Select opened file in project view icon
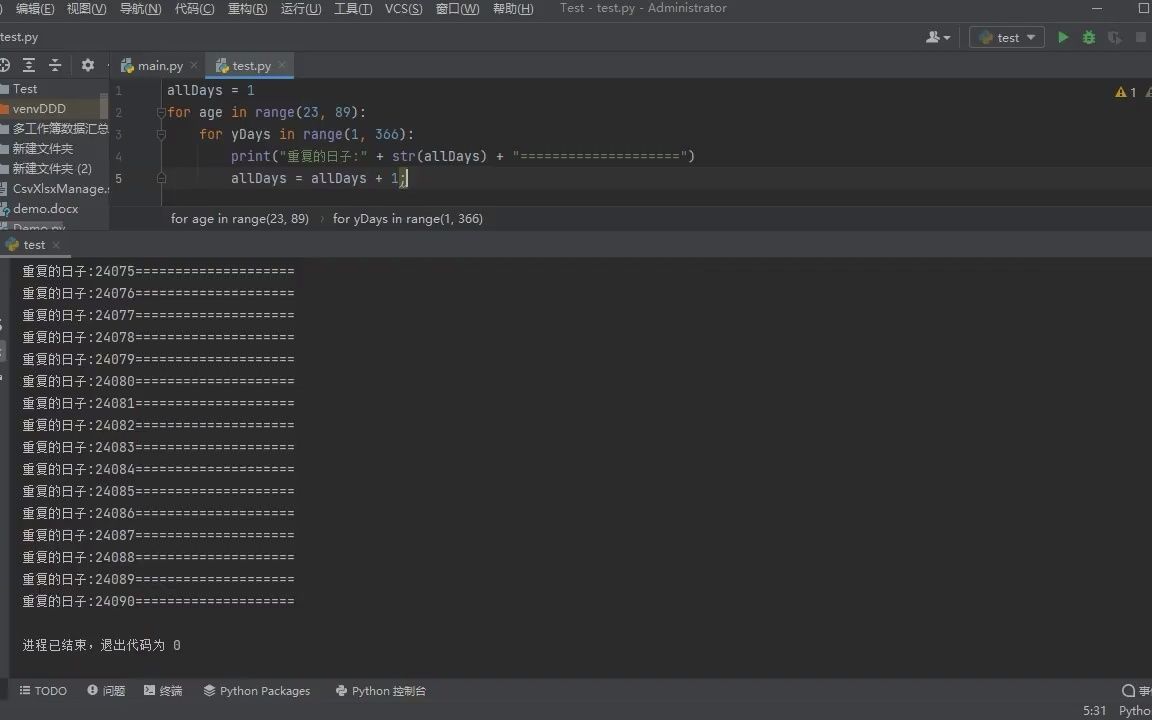The image size is (1152, 720). [x=4, y=65]
